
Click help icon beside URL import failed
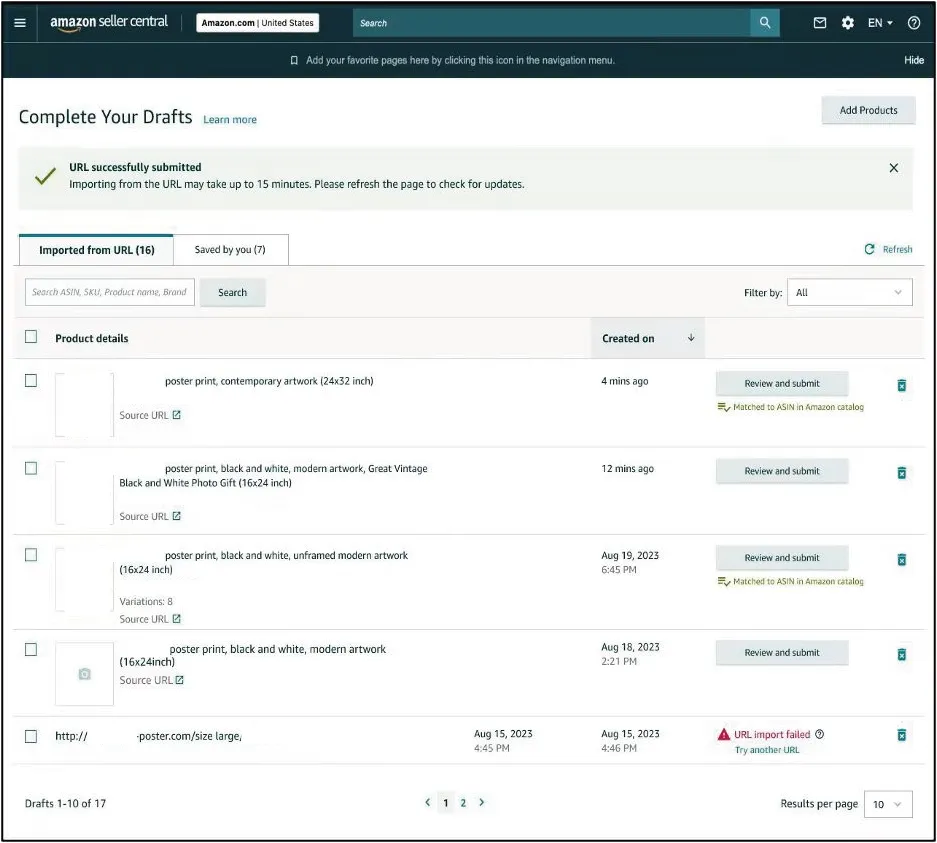coord(820,734)
